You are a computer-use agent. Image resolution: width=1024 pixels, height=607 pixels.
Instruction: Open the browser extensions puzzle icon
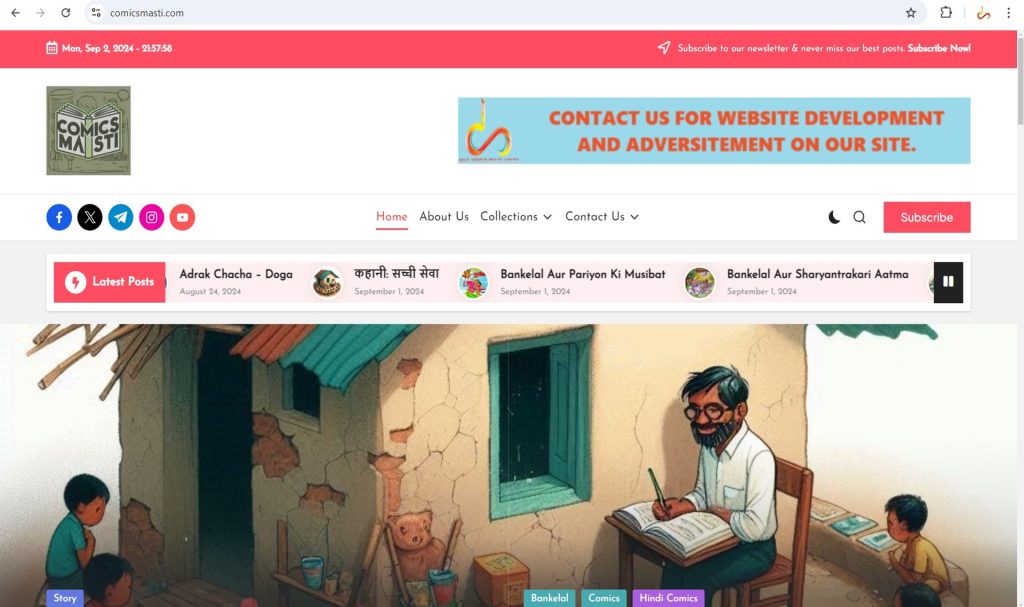pos(946,12)
